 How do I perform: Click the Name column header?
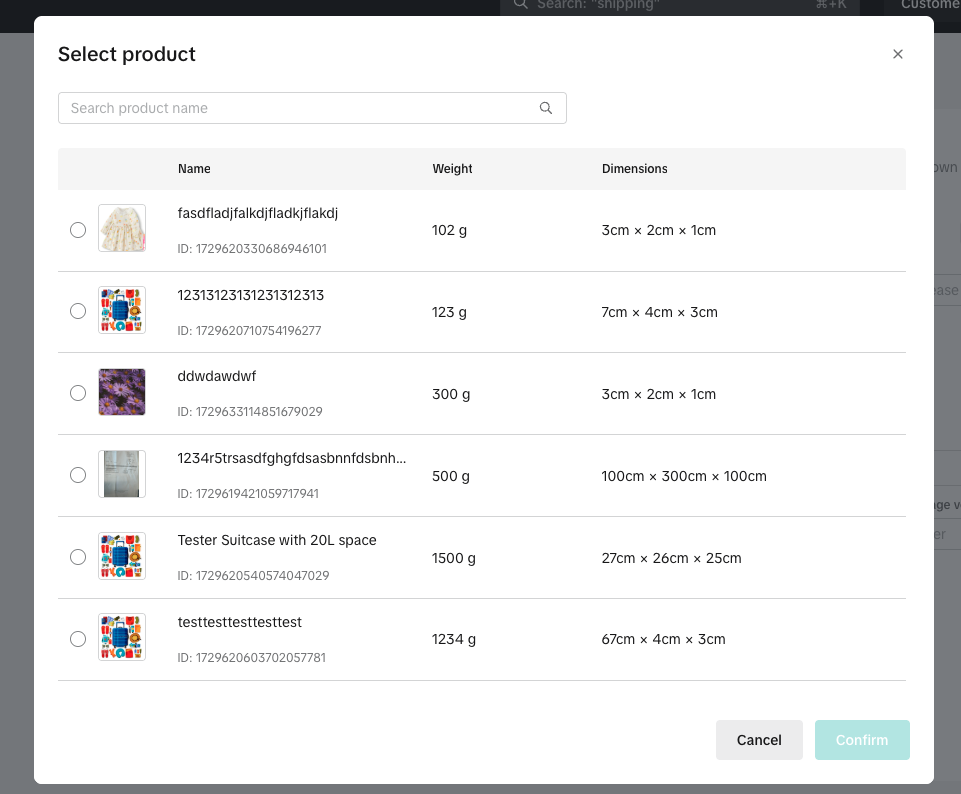pyautogui.click(x=194, y=169)
